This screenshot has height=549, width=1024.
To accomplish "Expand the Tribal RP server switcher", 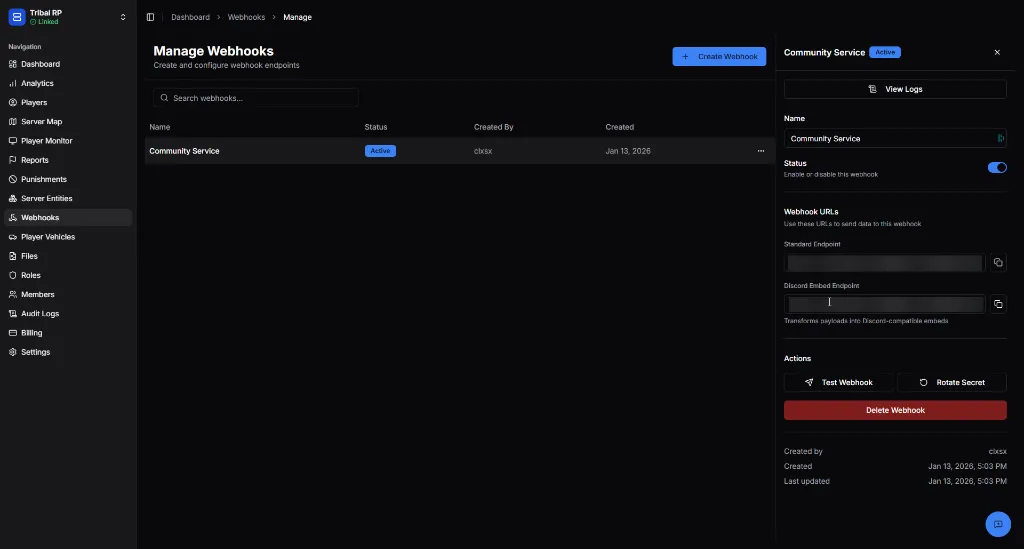I will point(123,17).
